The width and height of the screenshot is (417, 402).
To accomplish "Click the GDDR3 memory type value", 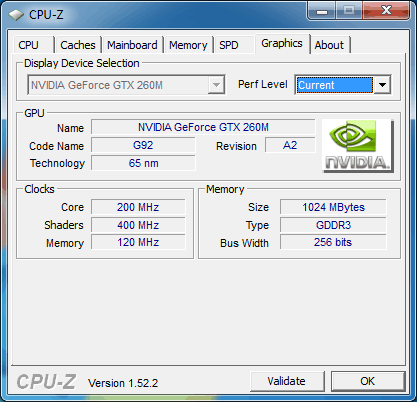I will [x=333, y=225].
